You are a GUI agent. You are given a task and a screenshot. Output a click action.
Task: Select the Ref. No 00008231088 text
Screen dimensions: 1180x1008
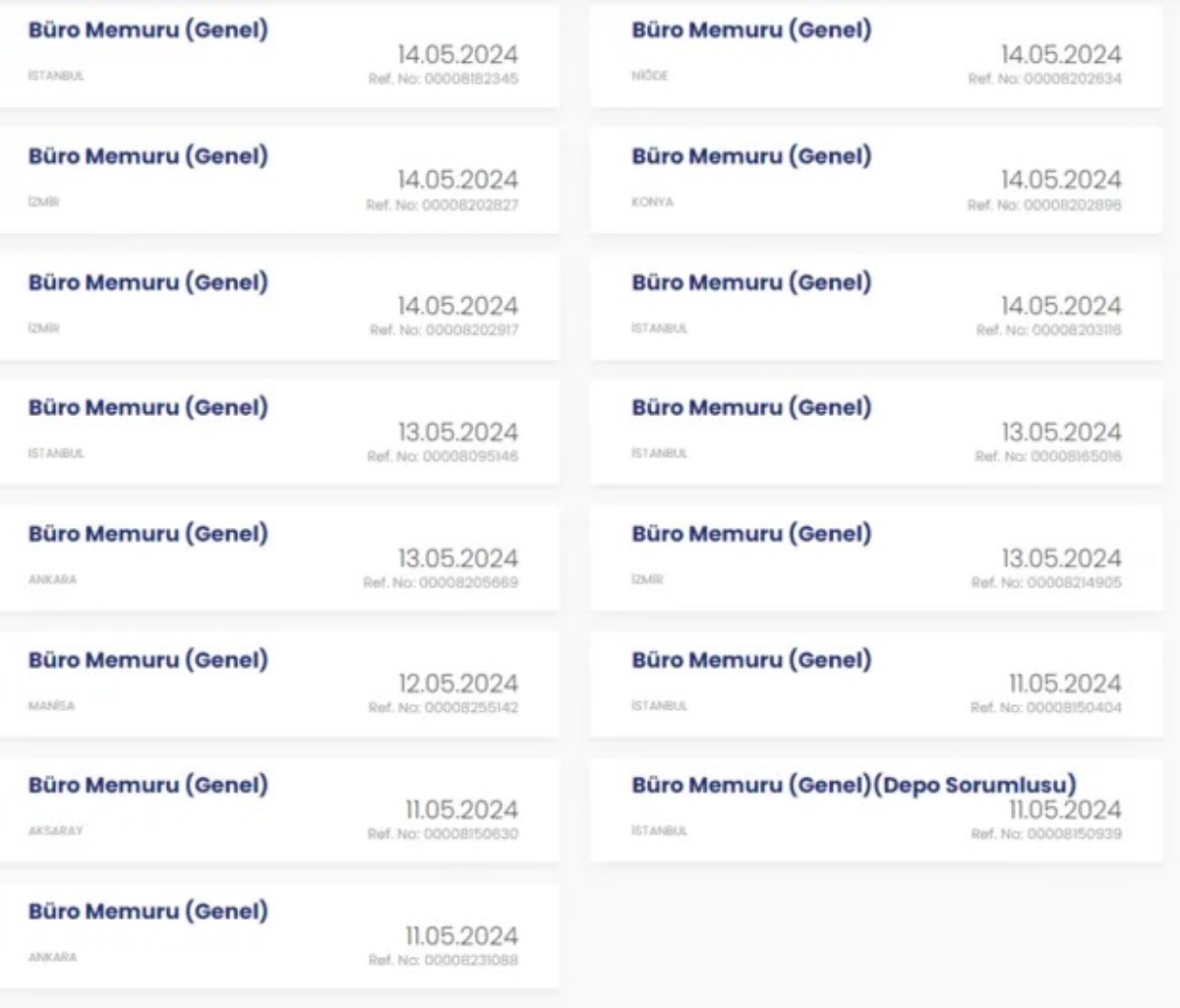tap(443, 960)
